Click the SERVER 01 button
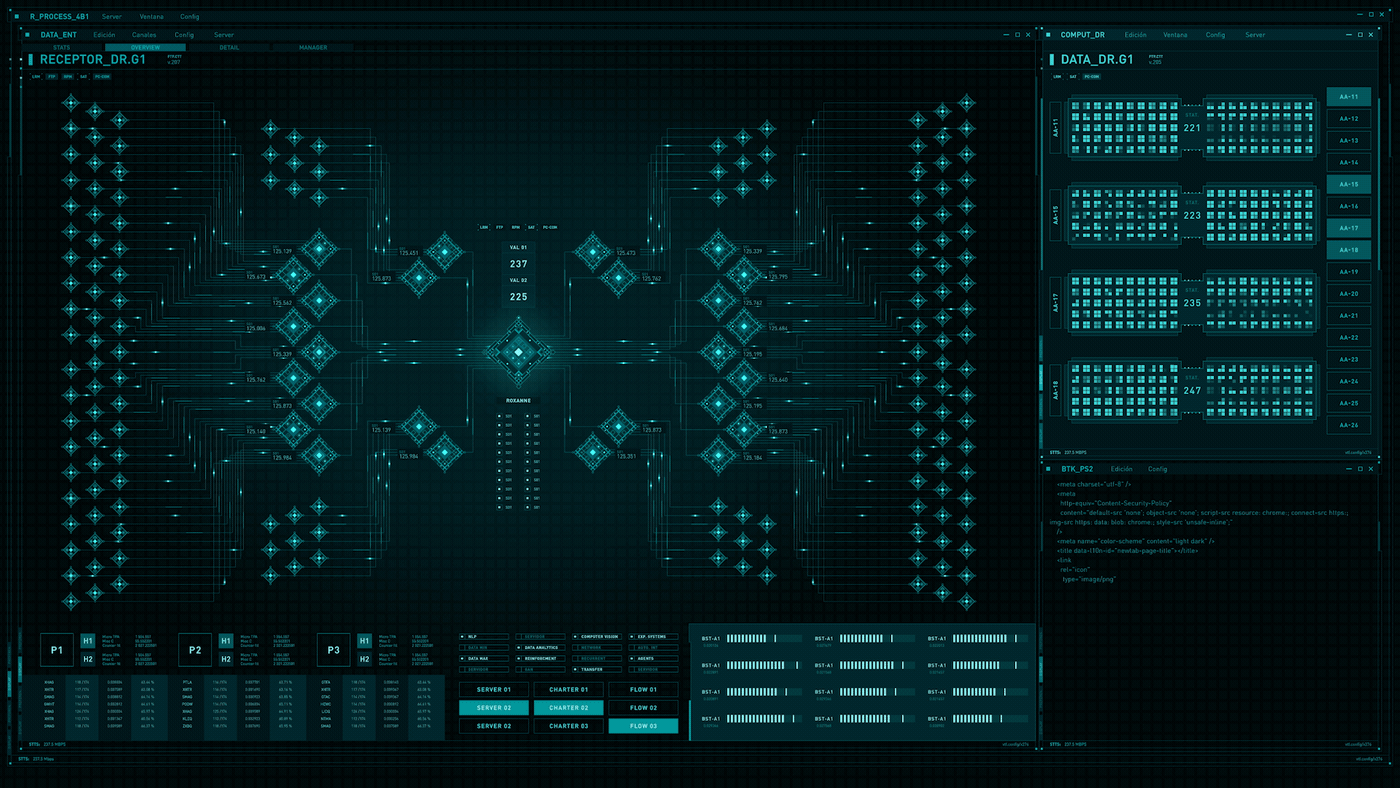This screenshot has height=788, width=1400. click(x=494, y=690)
